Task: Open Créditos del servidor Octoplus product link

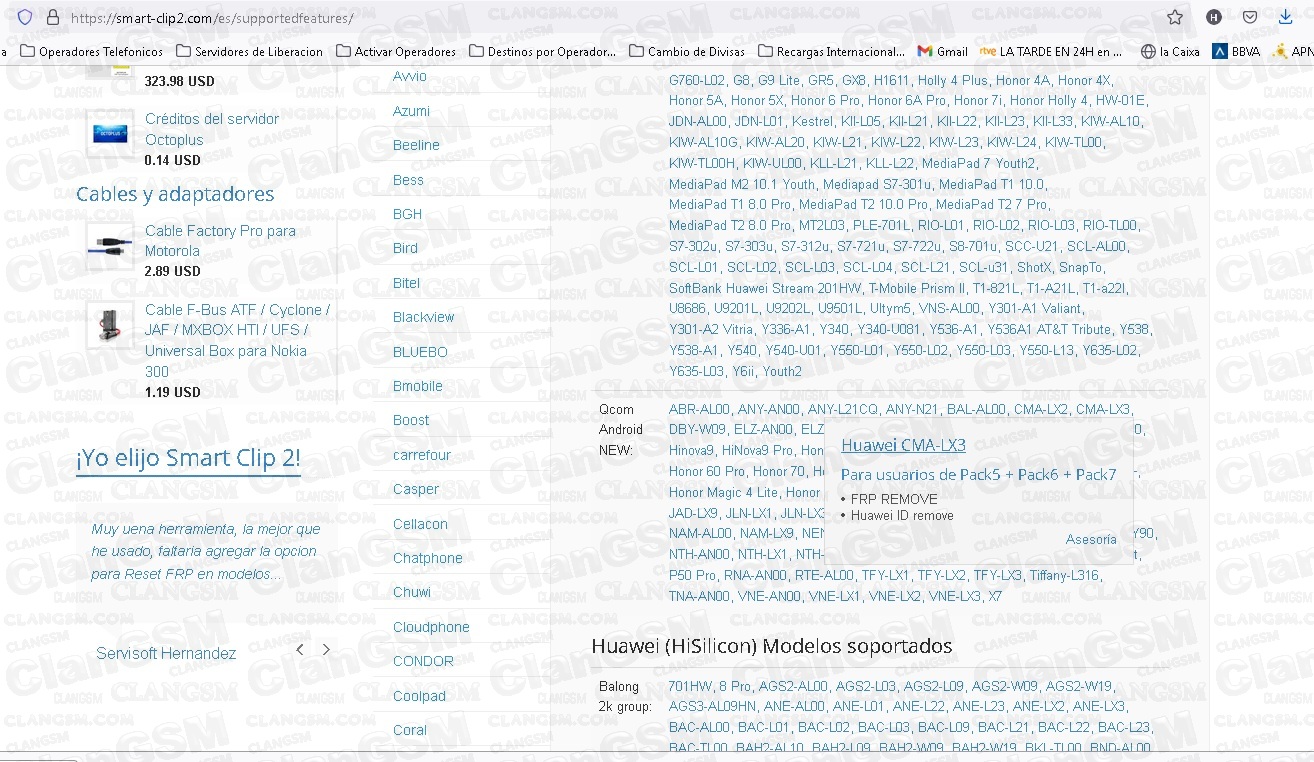Action: (x=212, y=129)
